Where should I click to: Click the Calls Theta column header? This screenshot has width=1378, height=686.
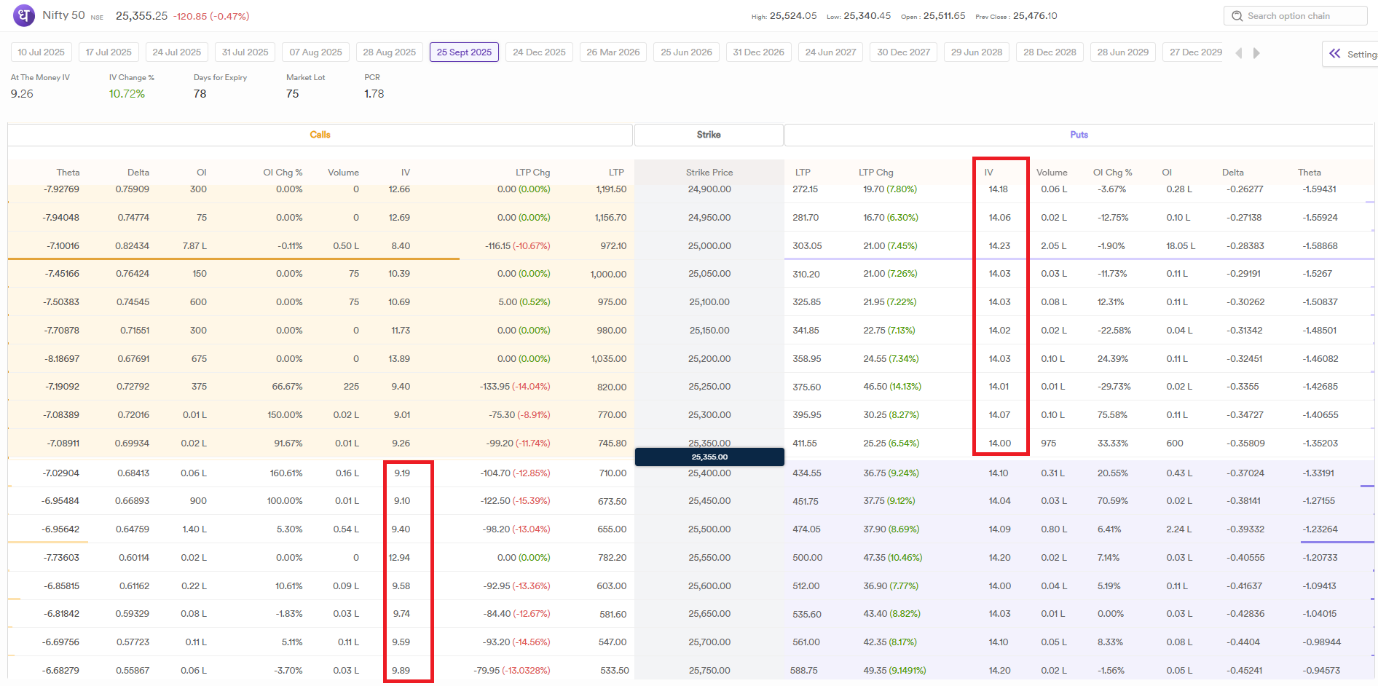click(68, 173)
